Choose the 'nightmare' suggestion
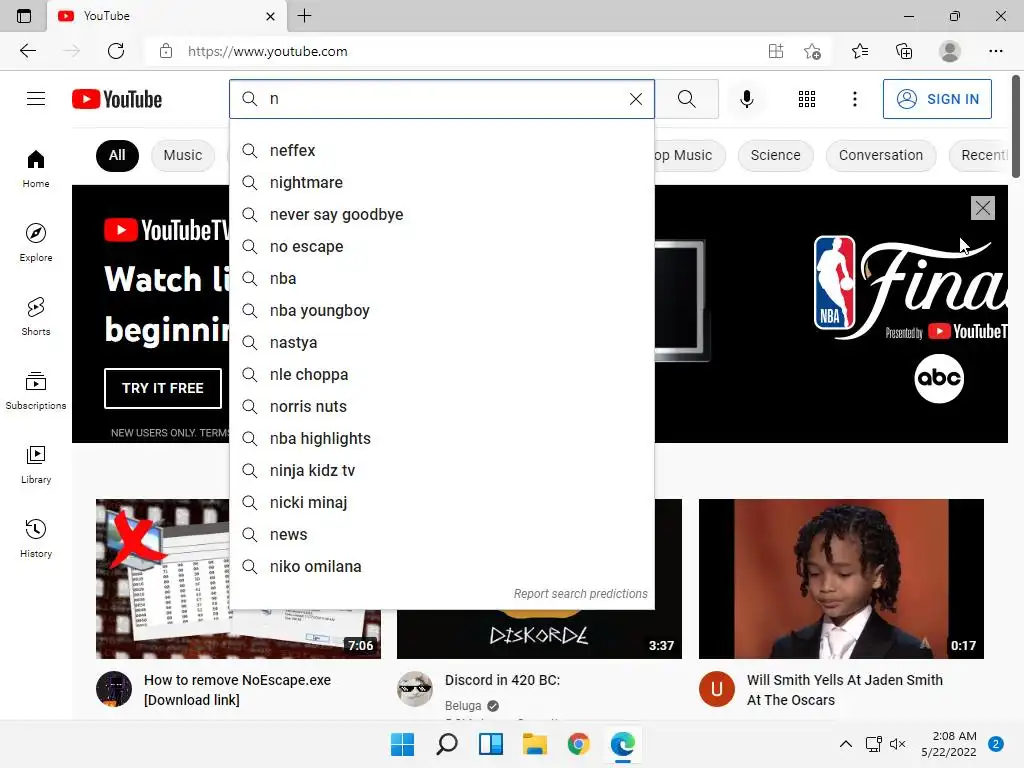1024x768 pixels. coord(441,182)
